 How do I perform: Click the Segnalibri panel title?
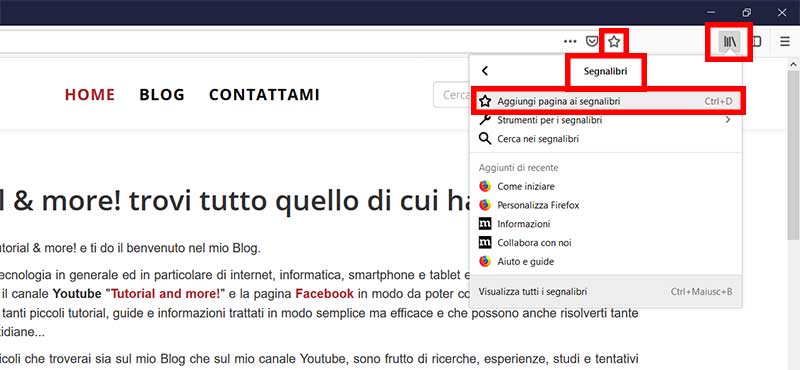[x=606, y=71]
